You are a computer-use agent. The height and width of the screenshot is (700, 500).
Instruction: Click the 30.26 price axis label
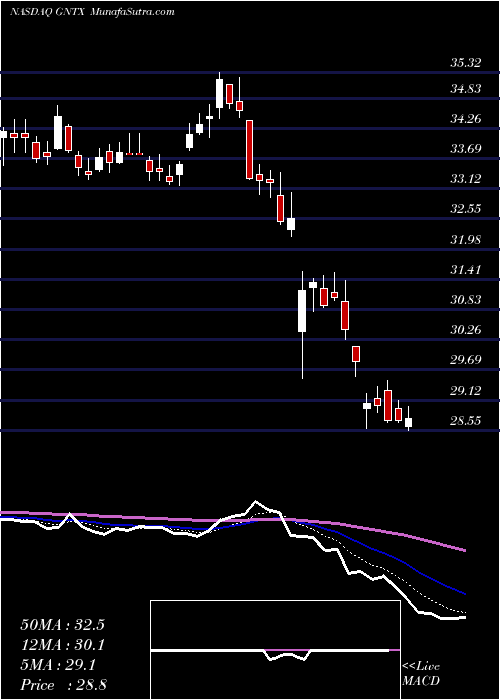465,329
